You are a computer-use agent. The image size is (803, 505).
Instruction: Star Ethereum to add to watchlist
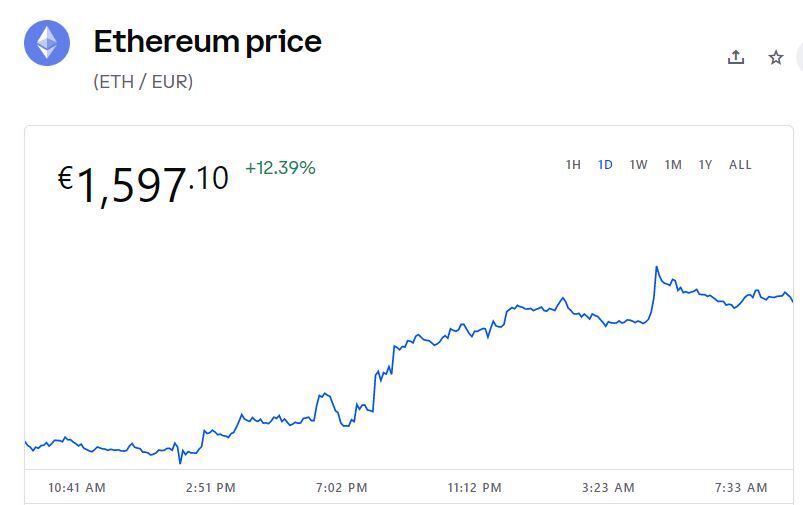tap(776, 57)
